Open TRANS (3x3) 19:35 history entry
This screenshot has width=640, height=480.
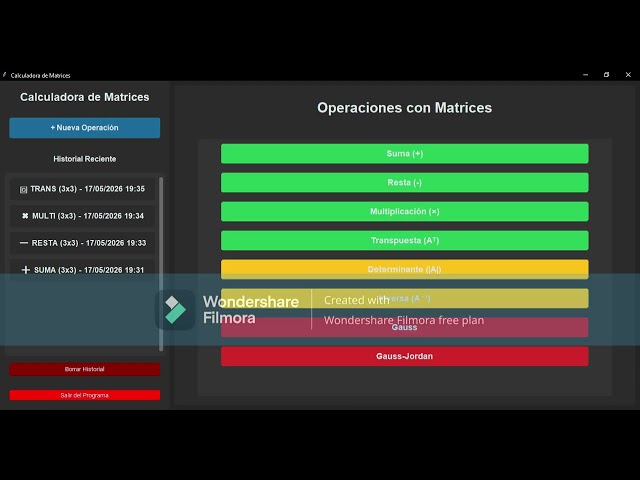click(82, 189)
